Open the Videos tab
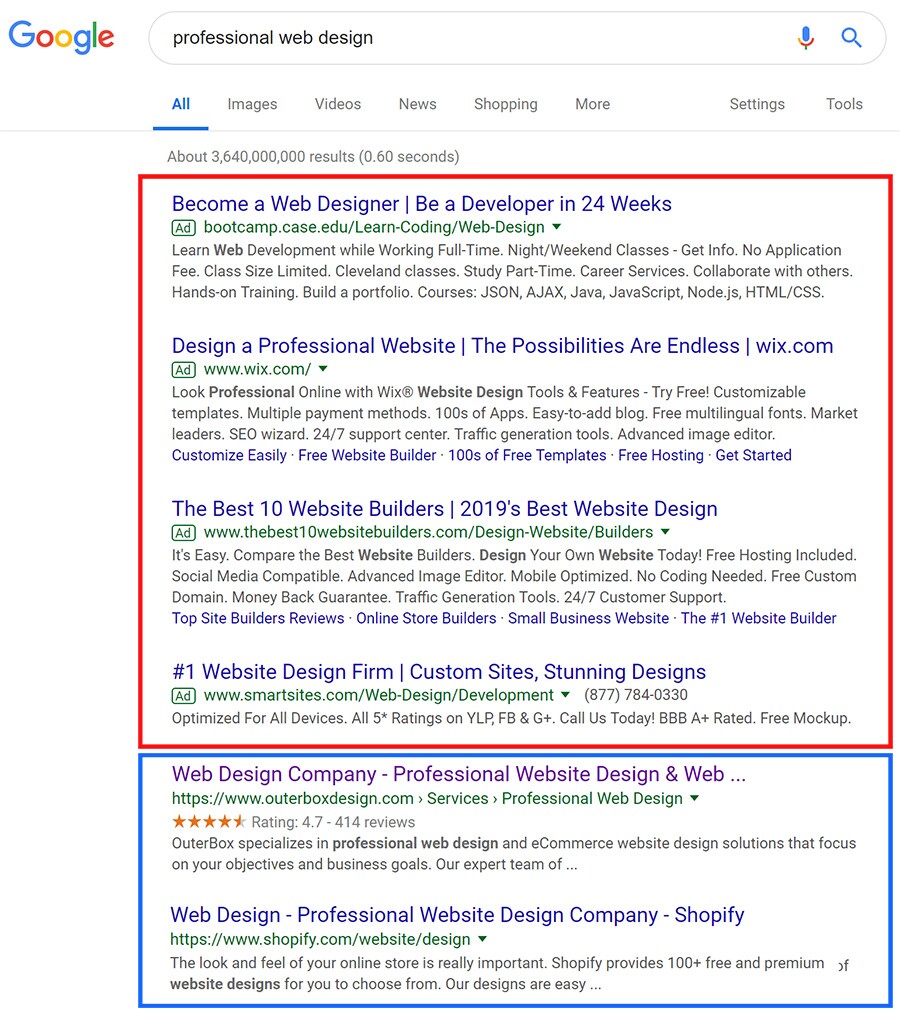 (337, 104)
